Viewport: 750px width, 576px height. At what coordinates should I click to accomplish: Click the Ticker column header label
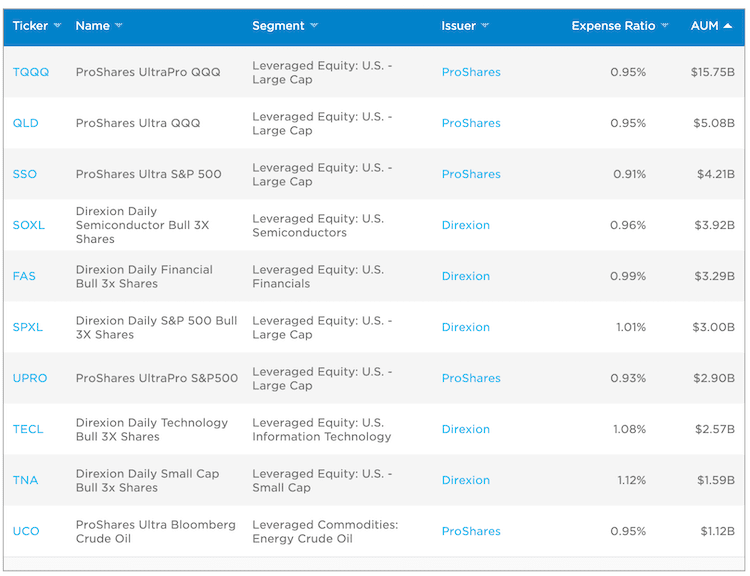pos(30,26)
